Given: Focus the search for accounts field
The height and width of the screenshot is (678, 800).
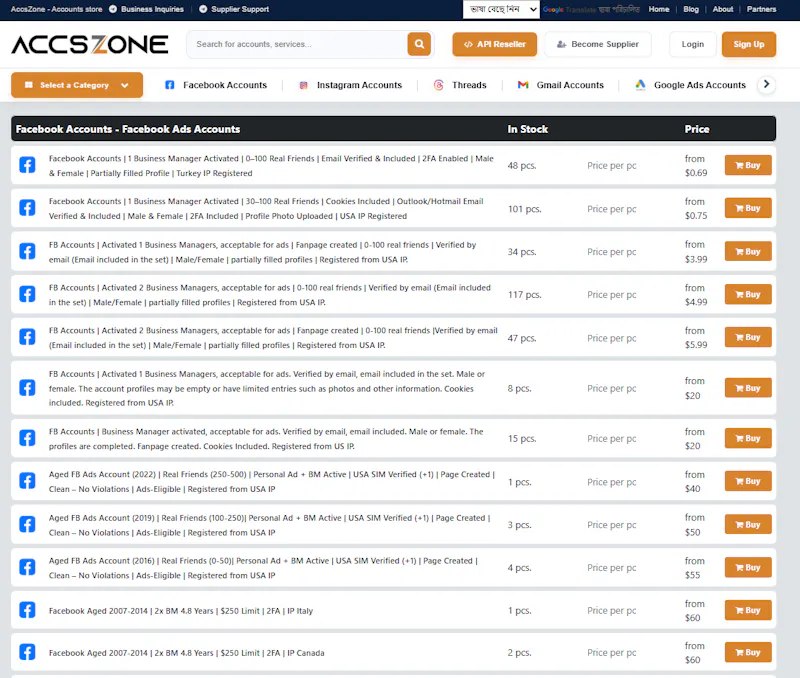Looking at the screenshot, I should point(297,44).
